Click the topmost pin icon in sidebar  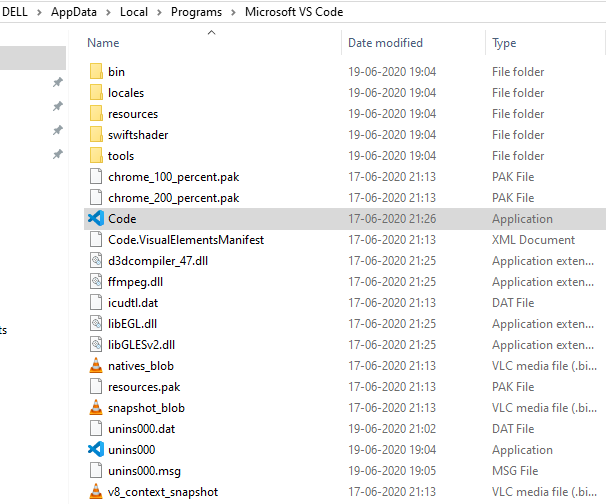point(58,82)
